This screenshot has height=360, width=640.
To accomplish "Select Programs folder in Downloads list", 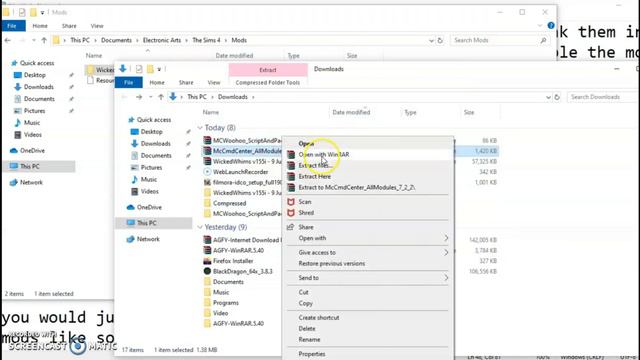I will [x=226, y=303].
